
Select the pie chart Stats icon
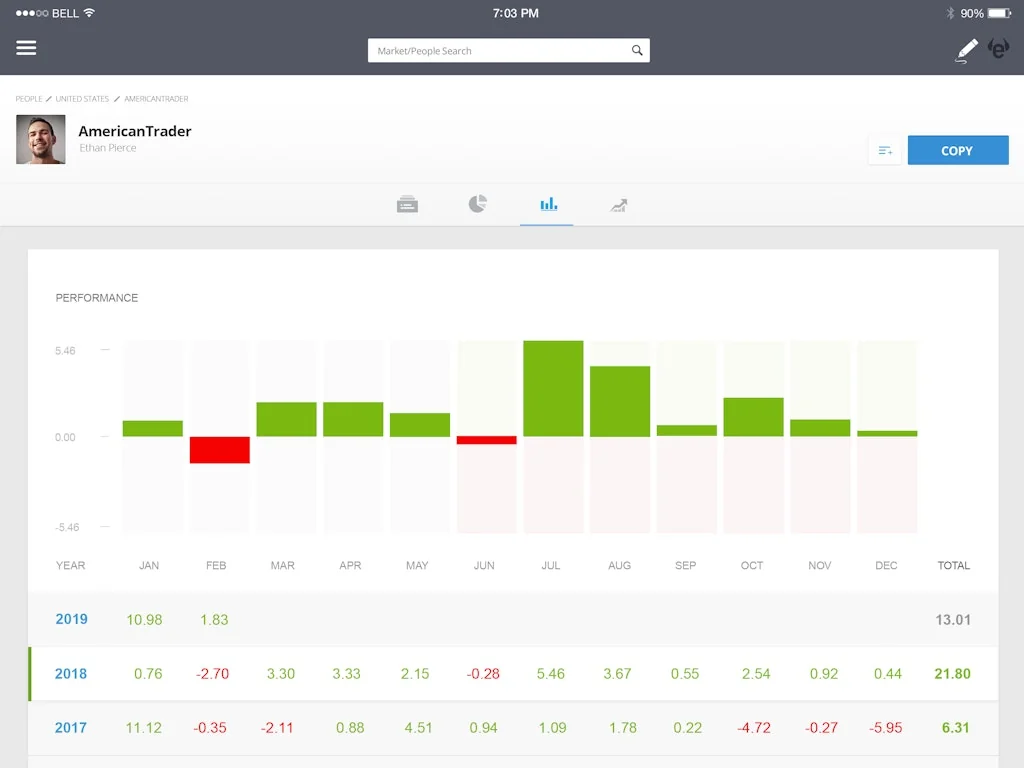point(477,203)
